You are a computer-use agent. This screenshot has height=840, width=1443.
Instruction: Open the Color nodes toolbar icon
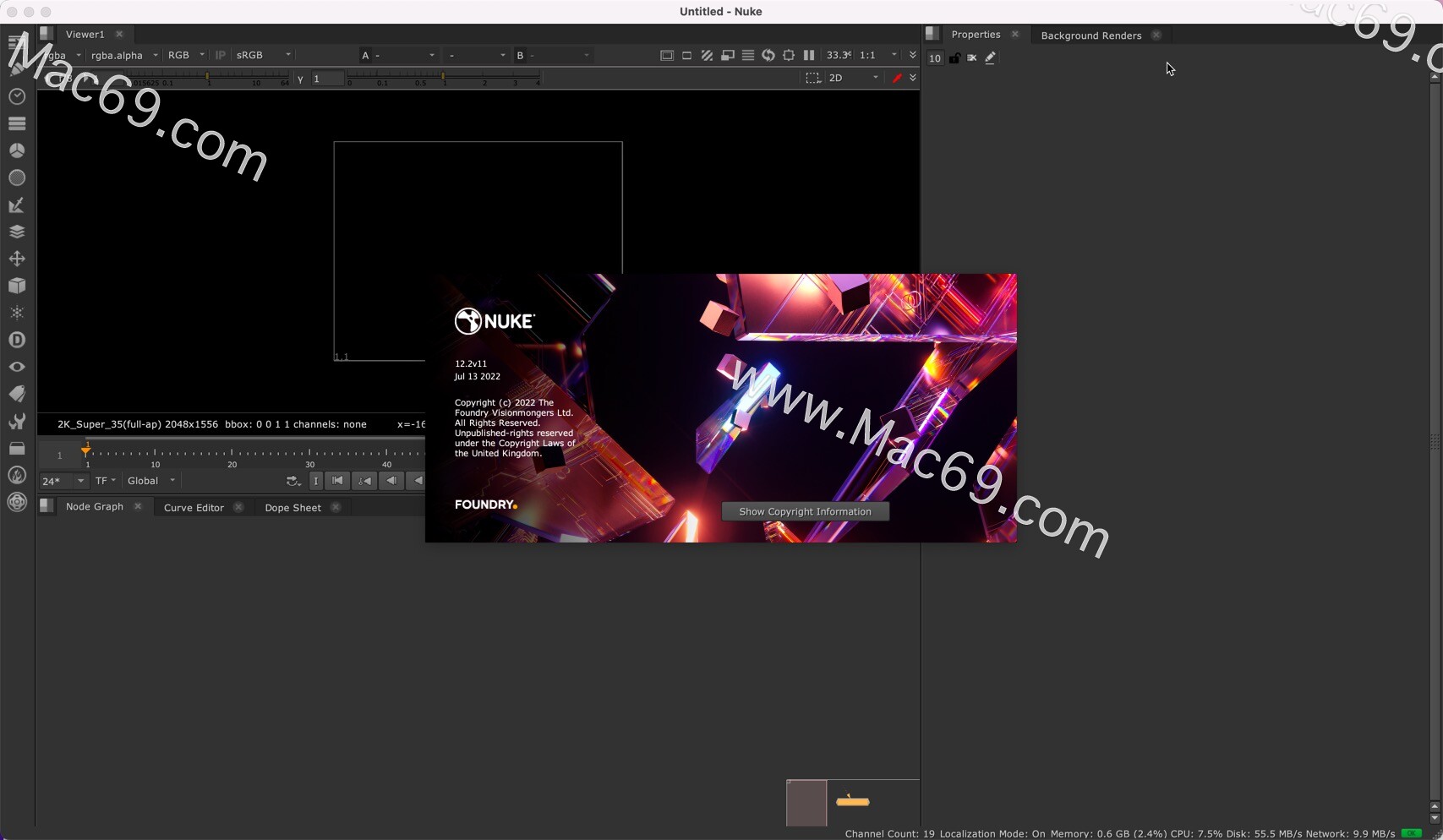tap(17, 150)
